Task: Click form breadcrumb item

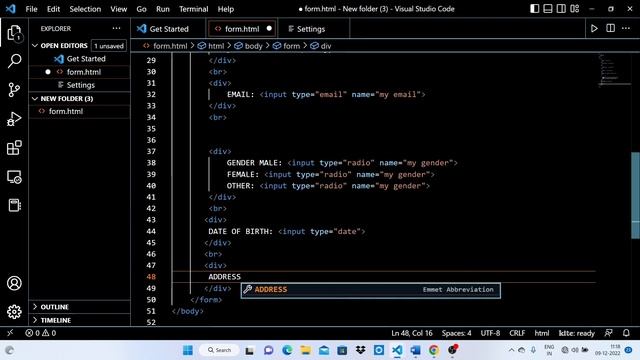Action: coord(286,46)
